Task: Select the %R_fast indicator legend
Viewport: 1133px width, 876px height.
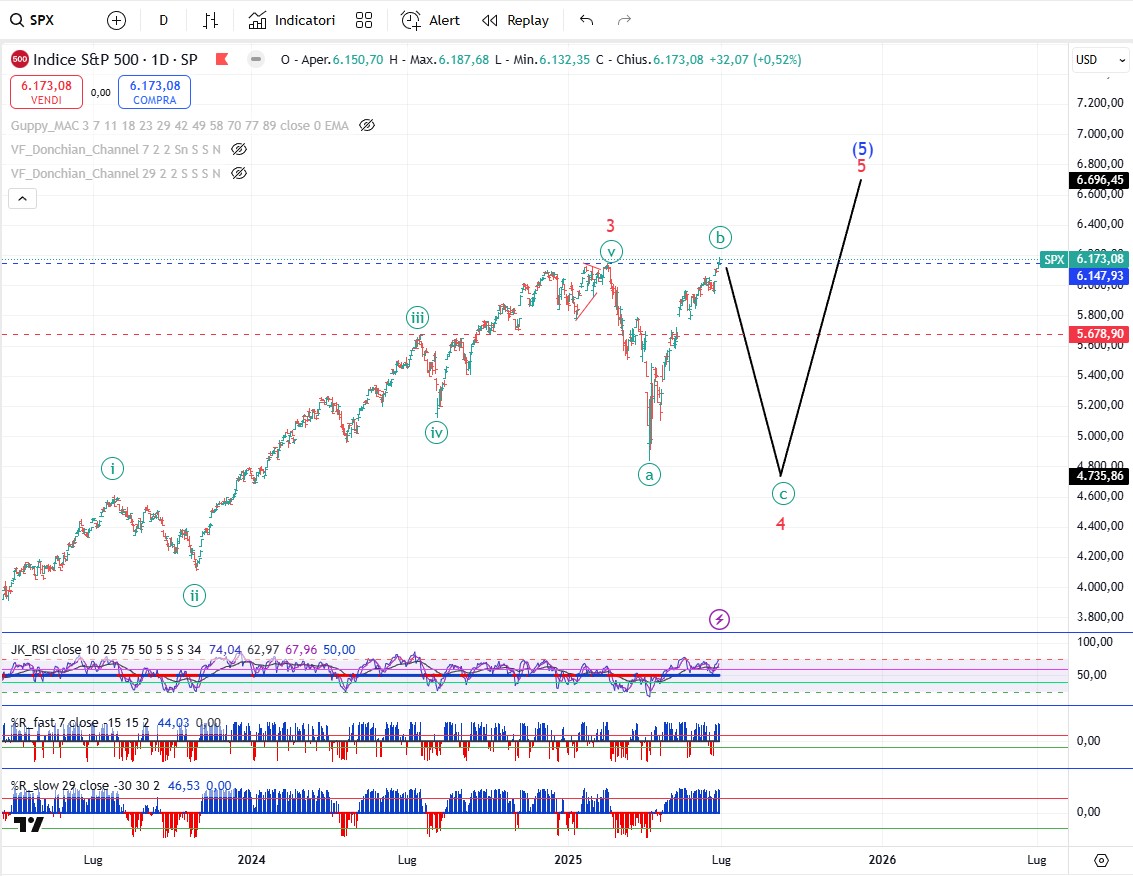Action: tap(80, 723)
